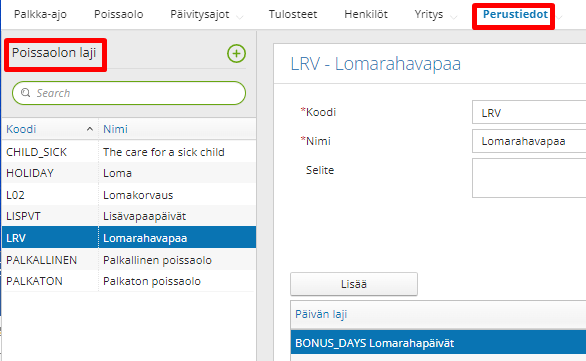
Task: Click 'Palkaton poissaolo' name cell
Action: click(x=152, y=281)
